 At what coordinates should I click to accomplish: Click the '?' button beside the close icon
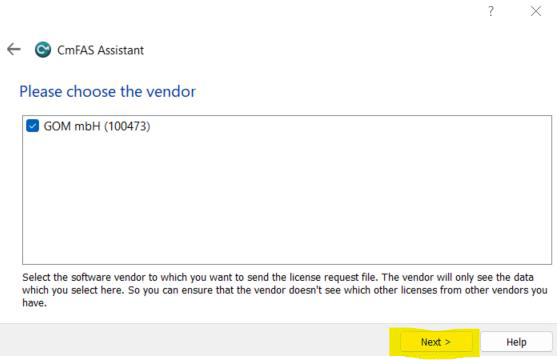[491, 11]
